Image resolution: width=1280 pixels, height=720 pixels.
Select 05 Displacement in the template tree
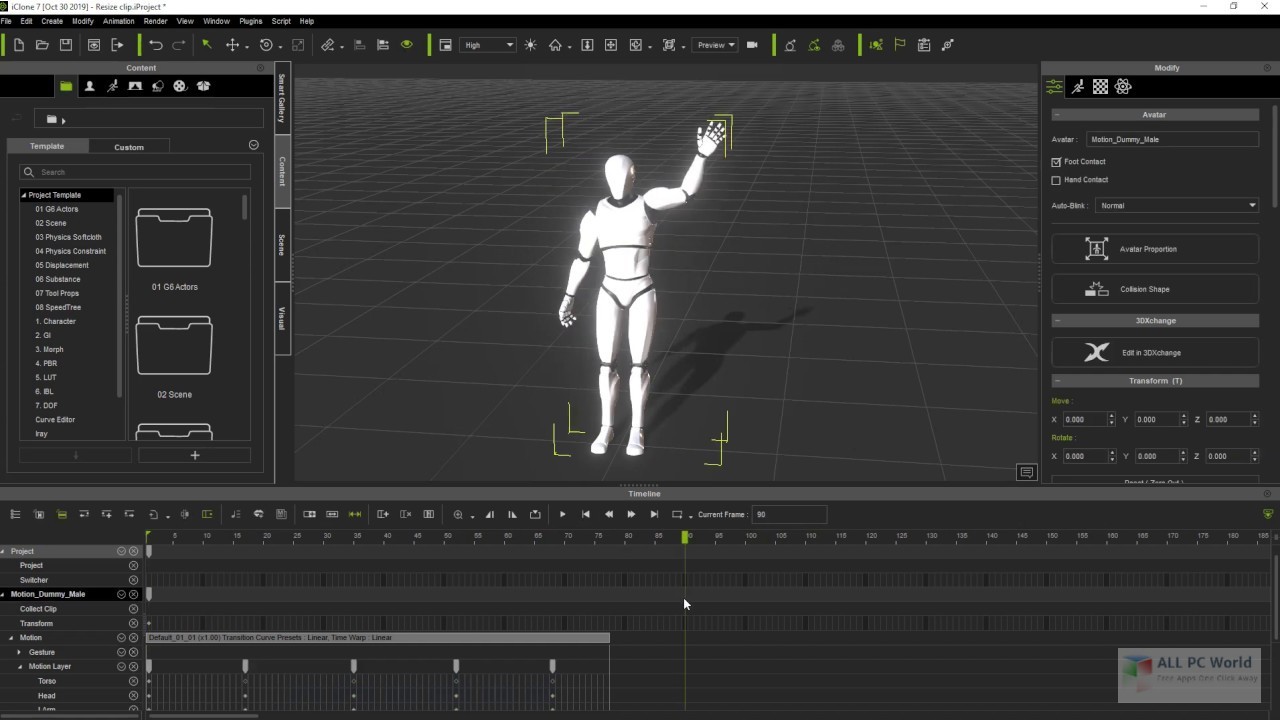pos(62,265)
